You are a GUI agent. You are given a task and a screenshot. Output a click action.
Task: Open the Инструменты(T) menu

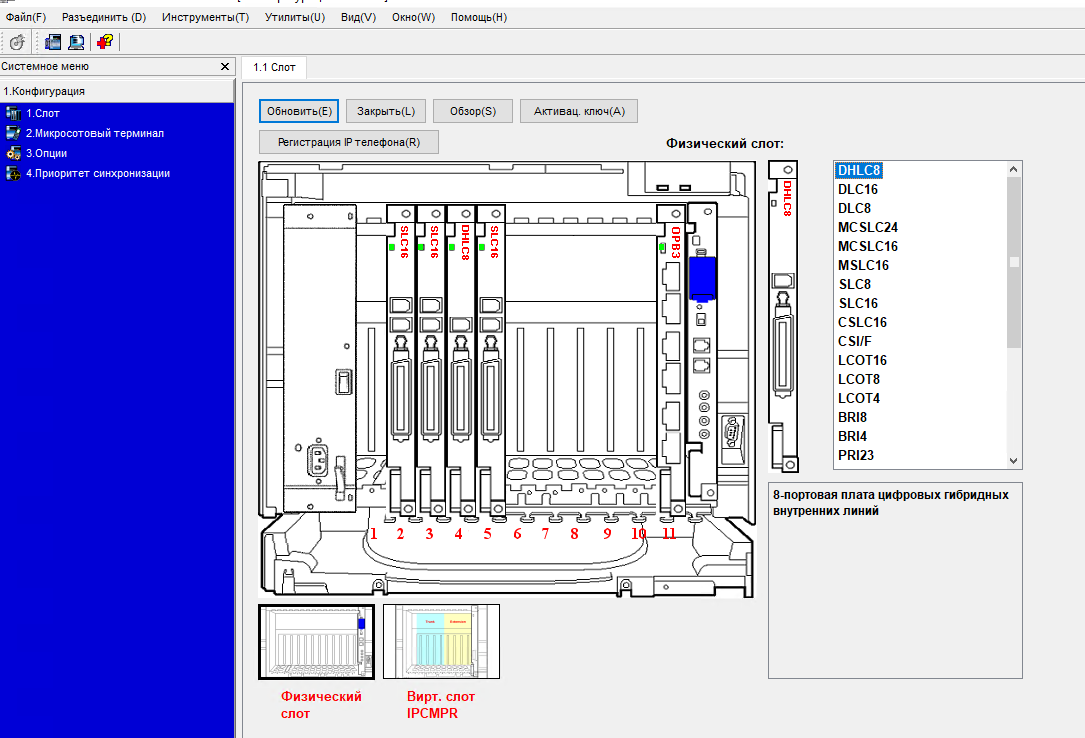point(206,17)
